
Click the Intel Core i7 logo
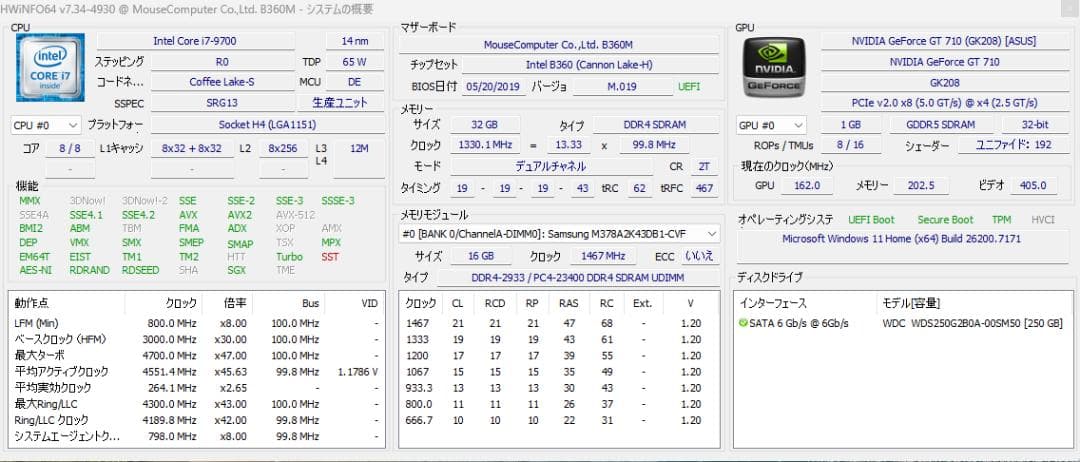click(x=50, y=67)
